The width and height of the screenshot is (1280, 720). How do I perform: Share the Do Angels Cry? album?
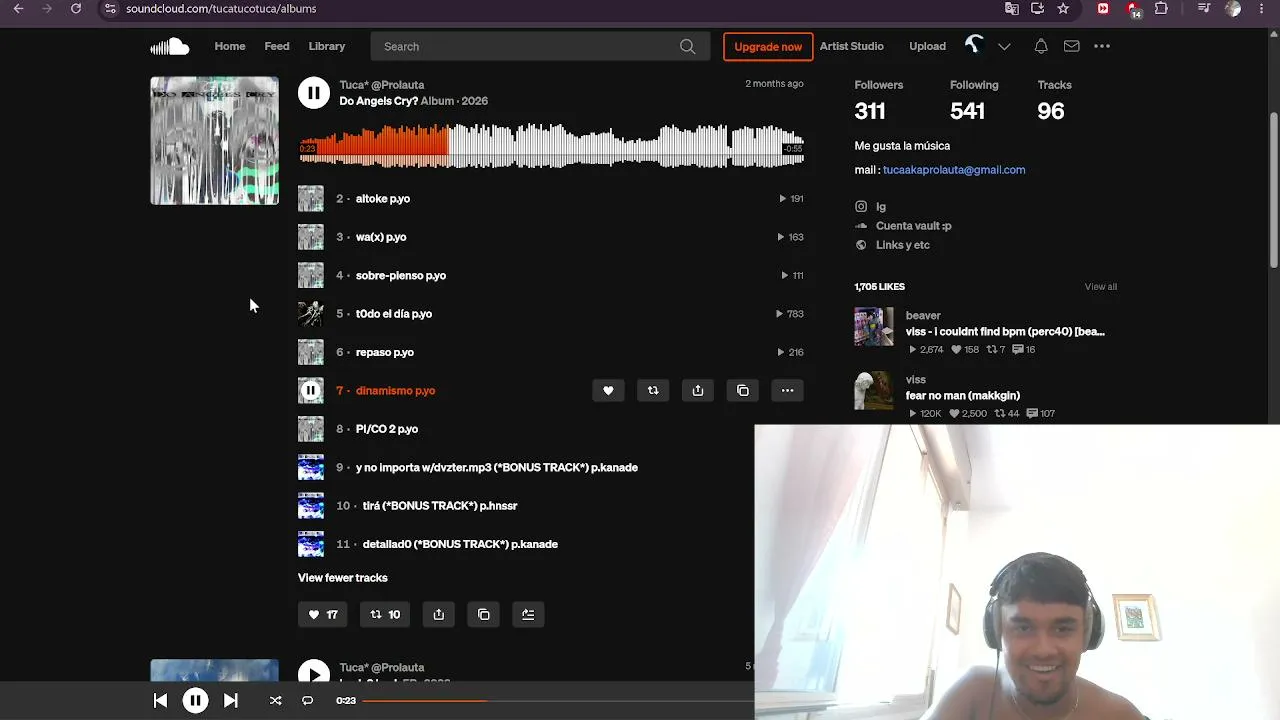(439, 615)
